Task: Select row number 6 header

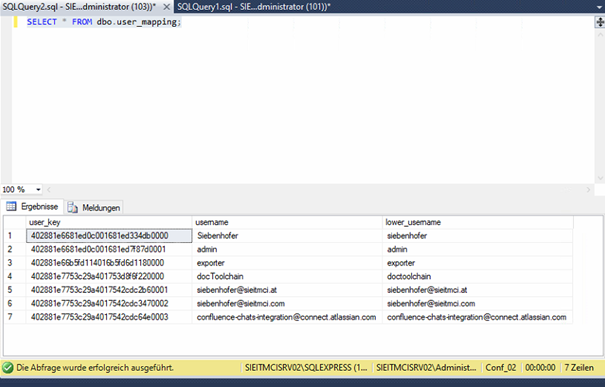Action: [15, 303]
